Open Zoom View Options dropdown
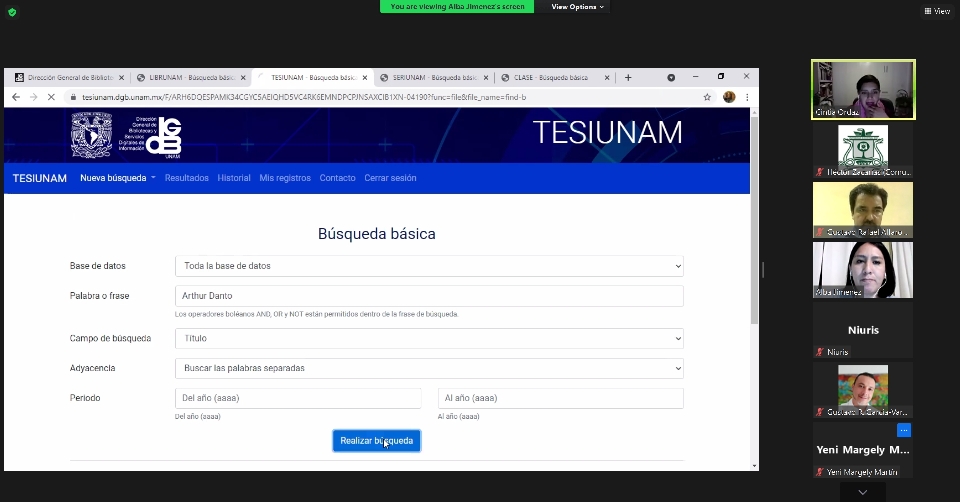The image size is (960, 502). [577, 7]
